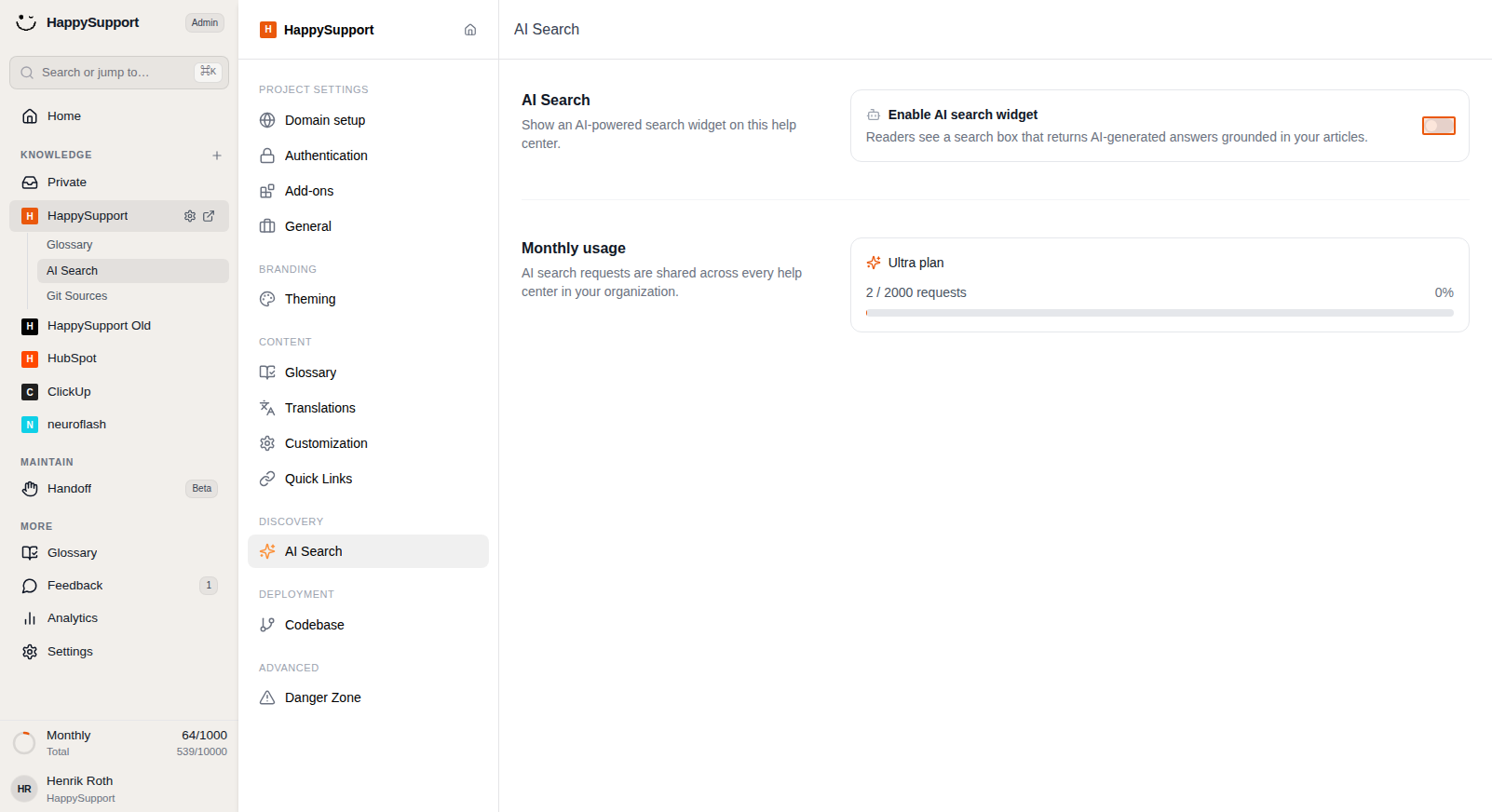Click the Ultra plan label

point(916,263)
